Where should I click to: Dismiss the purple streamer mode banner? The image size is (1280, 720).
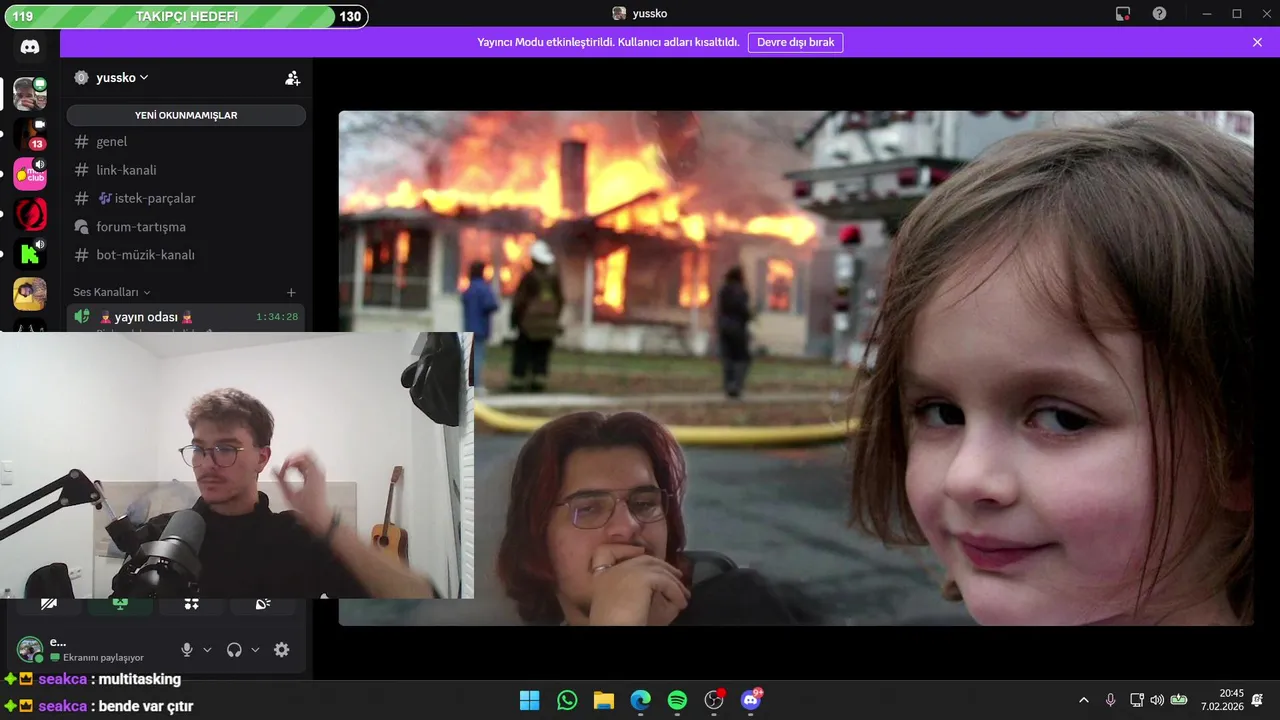point(1257,42)
